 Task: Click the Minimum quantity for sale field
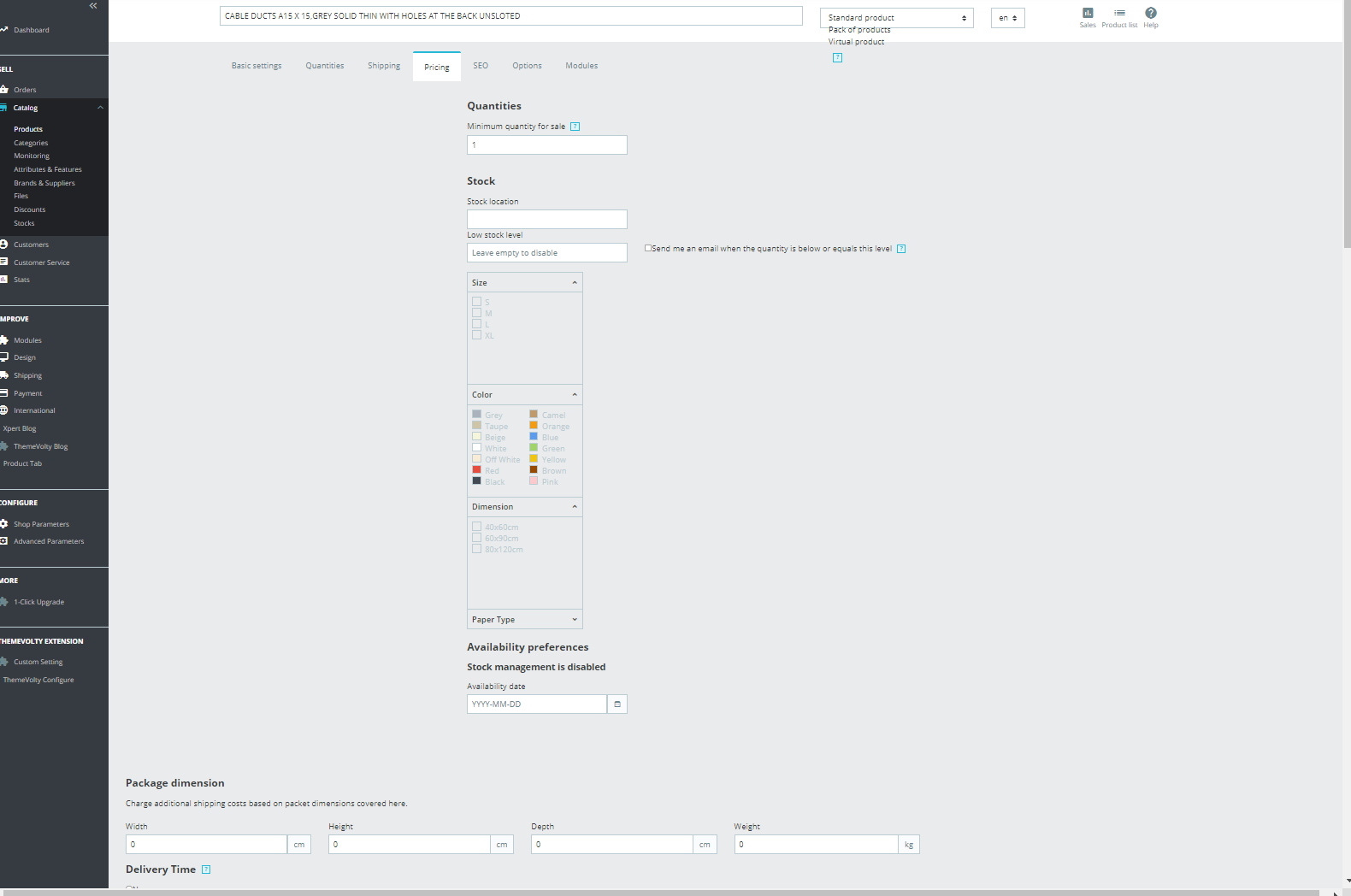click(x=547, y=145)
